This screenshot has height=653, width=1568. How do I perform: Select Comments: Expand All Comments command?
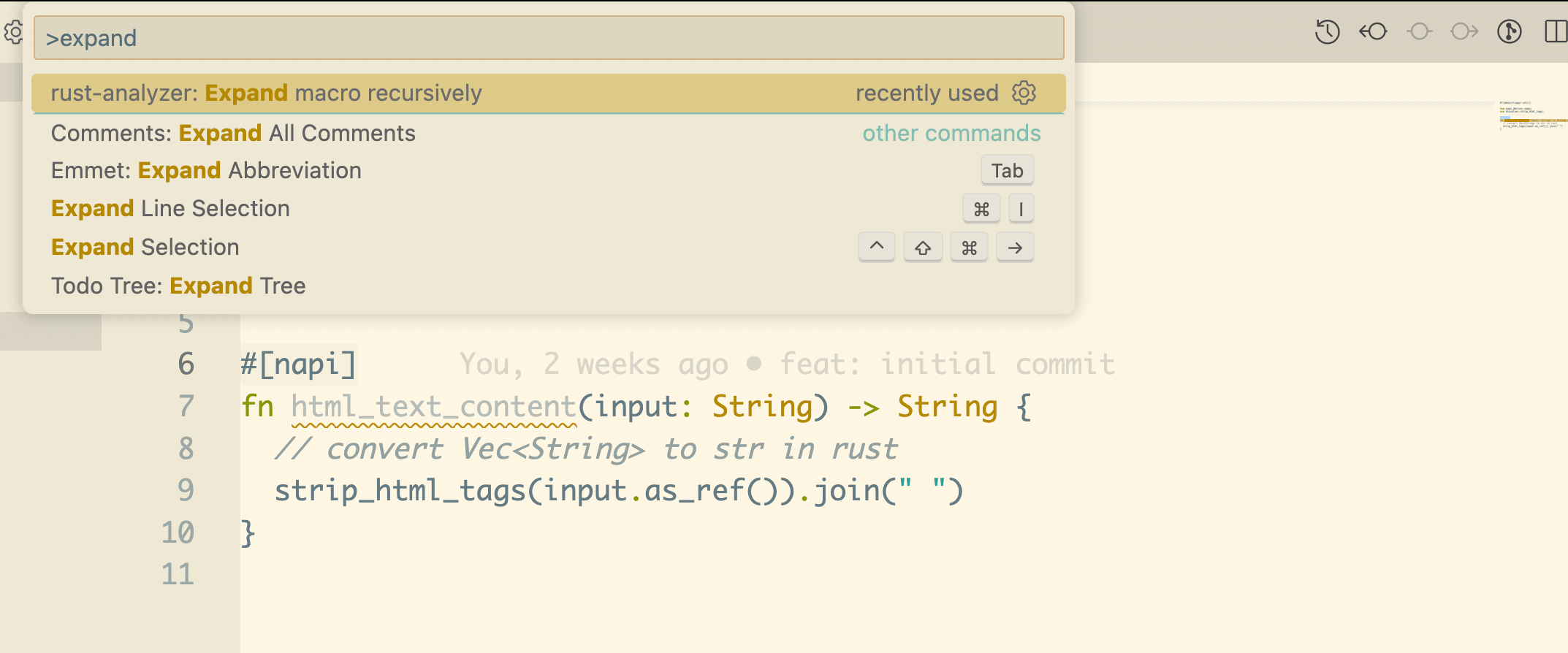549,133
